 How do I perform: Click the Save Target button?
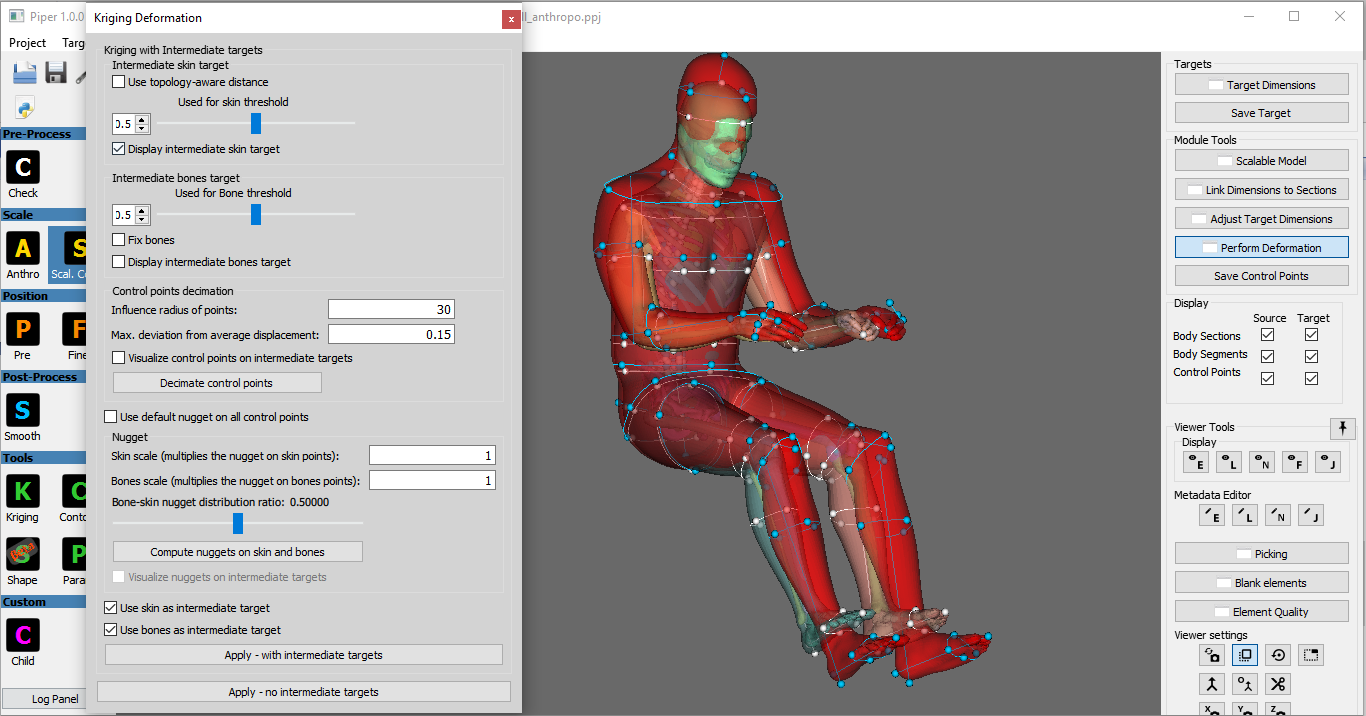1261,113
